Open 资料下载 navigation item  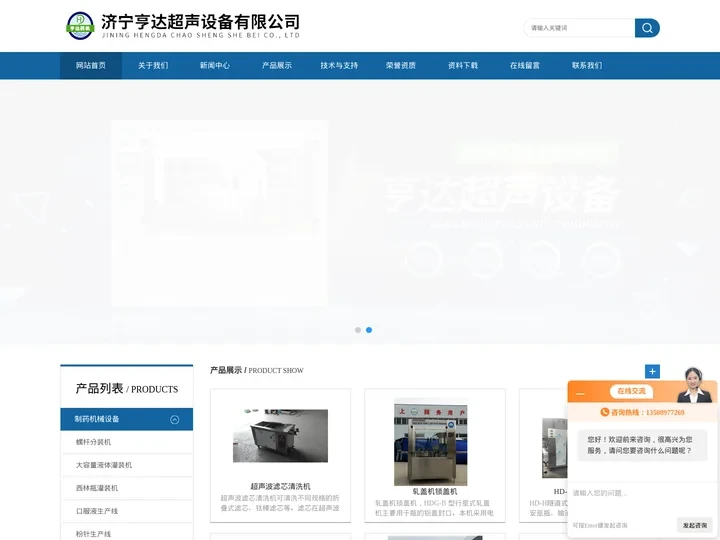tap(463, 66)
